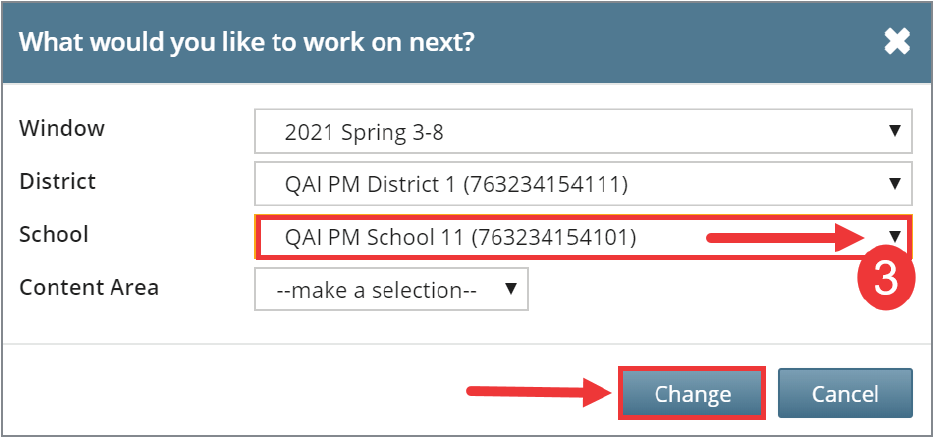934x437 pixels.
Task: Click the Content Area dropdown's small arrow
Action: pyautogui.click(x=511, y=289)
